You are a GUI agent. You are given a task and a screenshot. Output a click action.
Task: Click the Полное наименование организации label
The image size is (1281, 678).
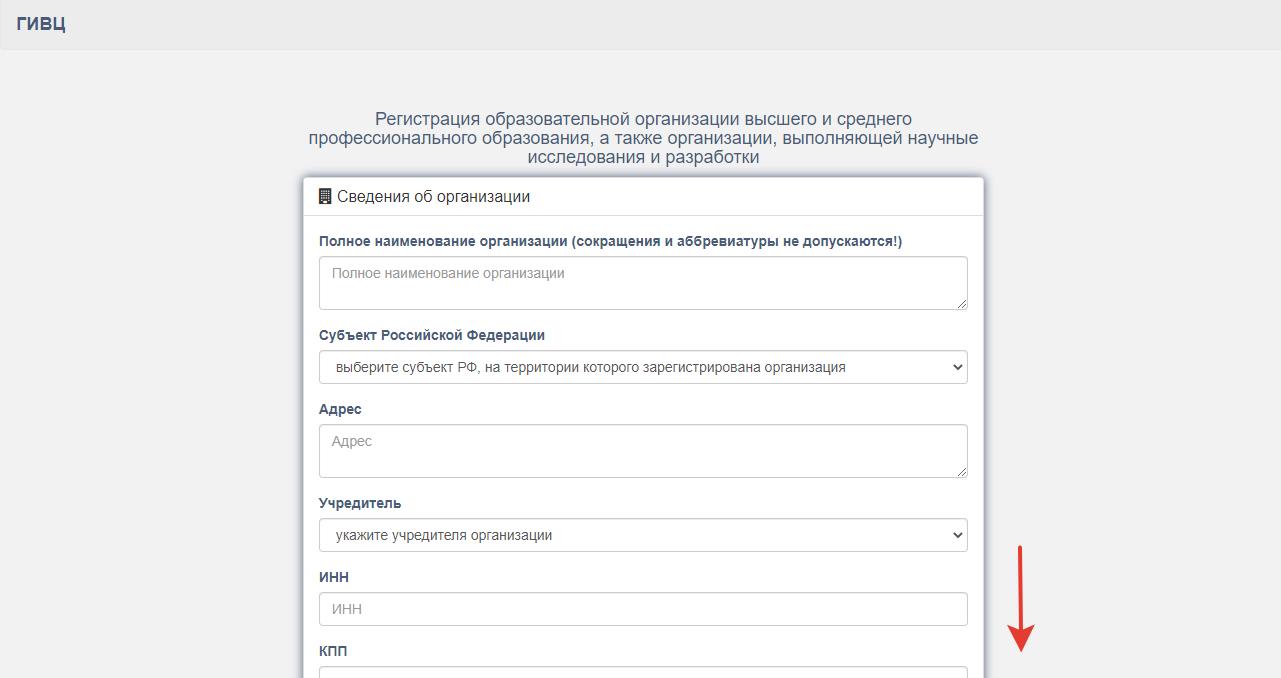click(610, 241)
